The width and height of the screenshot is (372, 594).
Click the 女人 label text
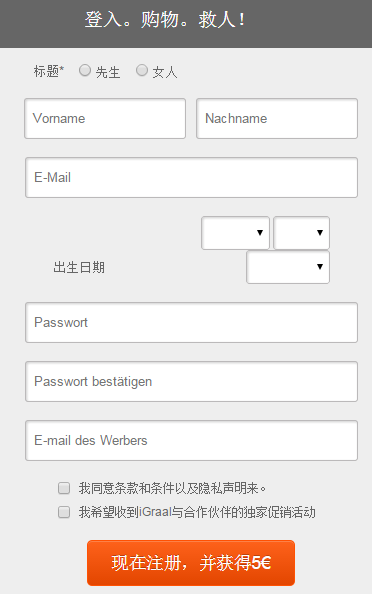pos(165,72)
